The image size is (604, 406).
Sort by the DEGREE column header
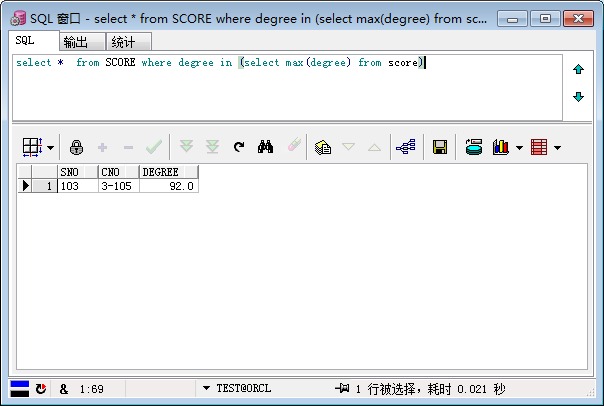(x=169, y=172)
